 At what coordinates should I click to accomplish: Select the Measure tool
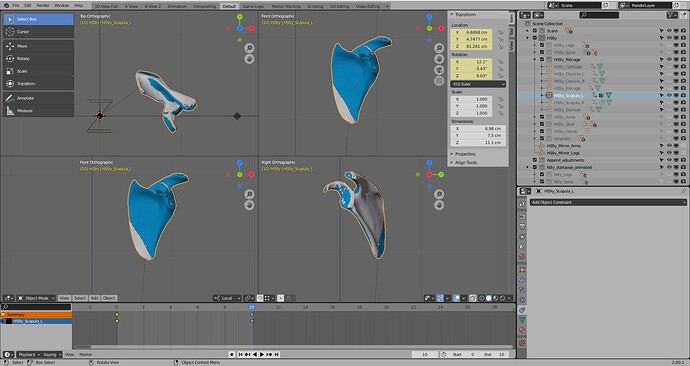tap(38, 111)
